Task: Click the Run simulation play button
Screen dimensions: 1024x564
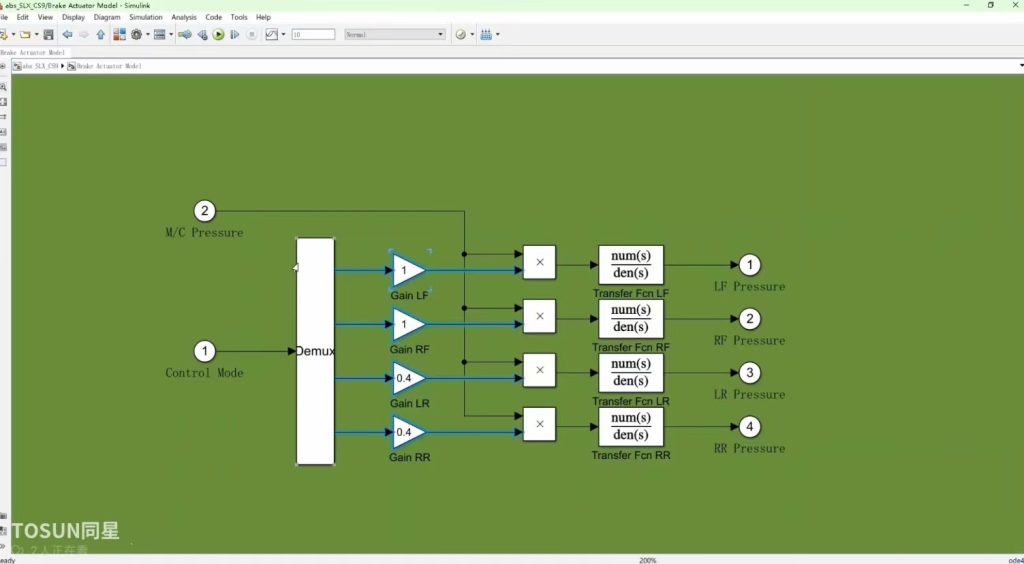Action: tap(218, 34)
